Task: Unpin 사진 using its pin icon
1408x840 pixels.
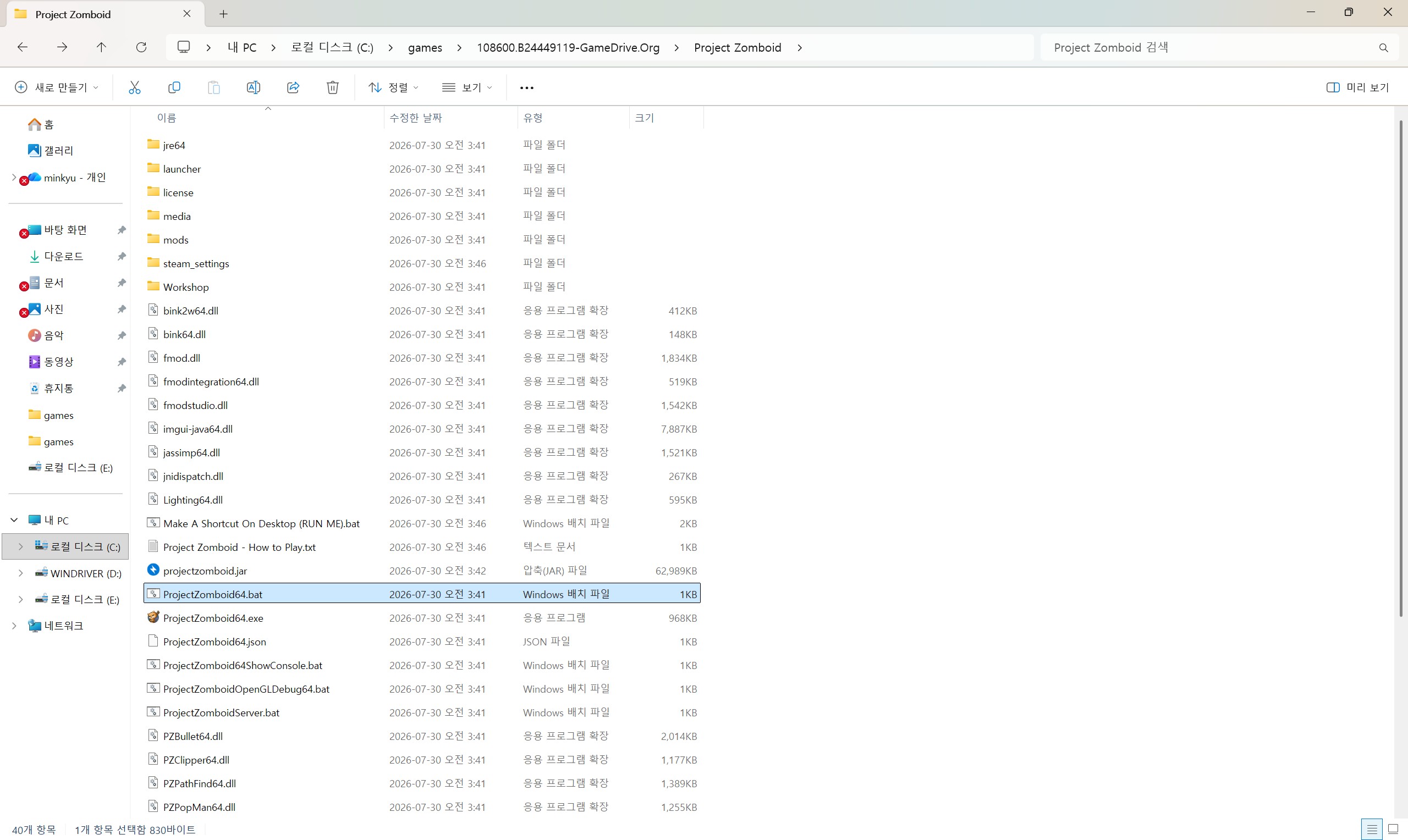Action: pyautogui.click(x=121, y=309)
